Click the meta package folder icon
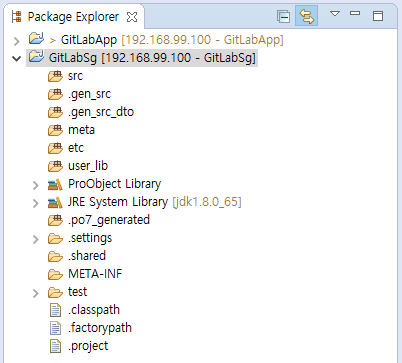The image size is (402, 363). click(55, 130)
